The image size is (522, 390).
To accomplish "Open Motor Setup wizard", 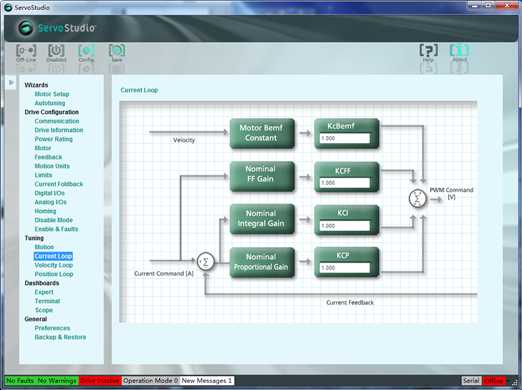I will tap(52, 94).
